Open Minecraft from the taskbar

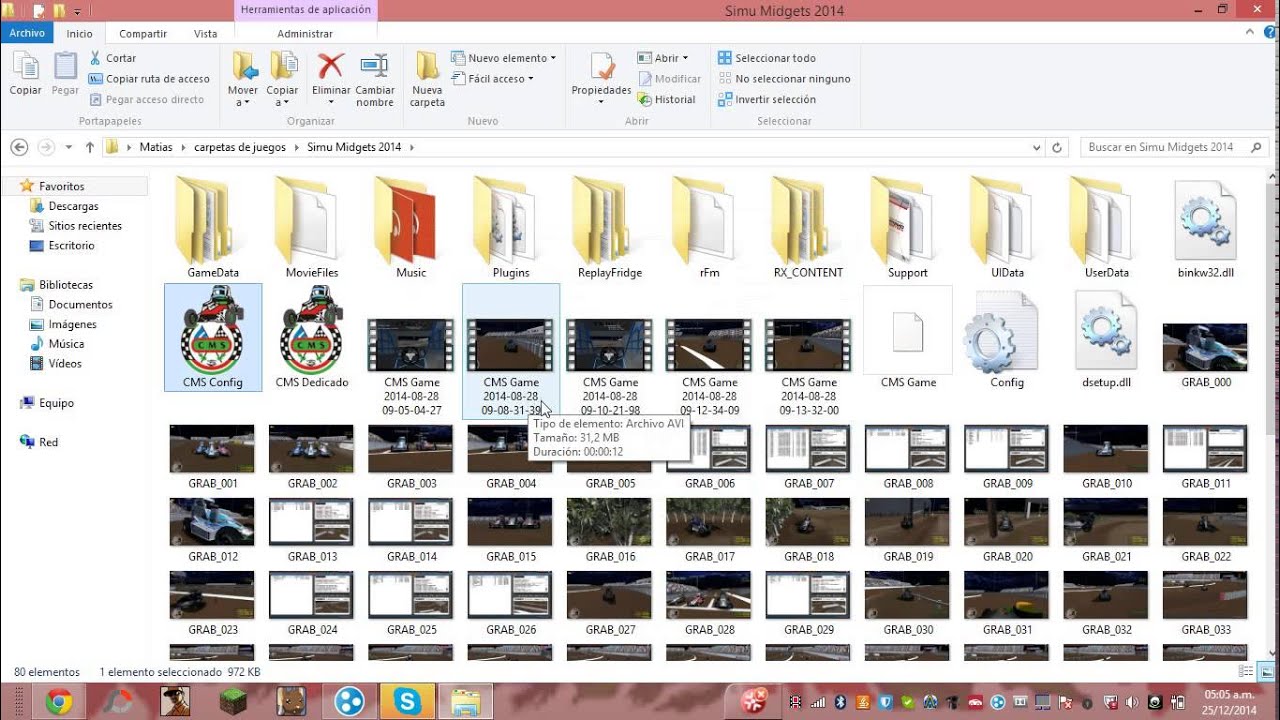click(232, 702)
